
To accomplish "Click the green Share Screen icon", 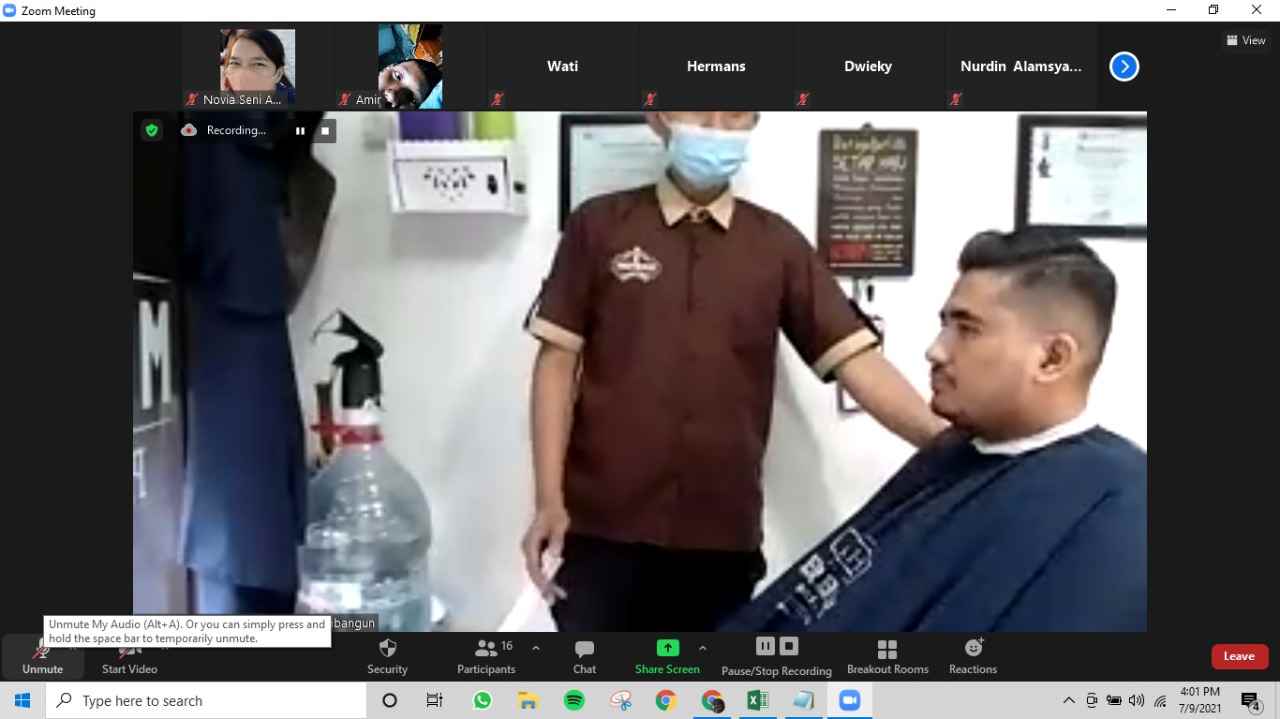I will point(667,648).
